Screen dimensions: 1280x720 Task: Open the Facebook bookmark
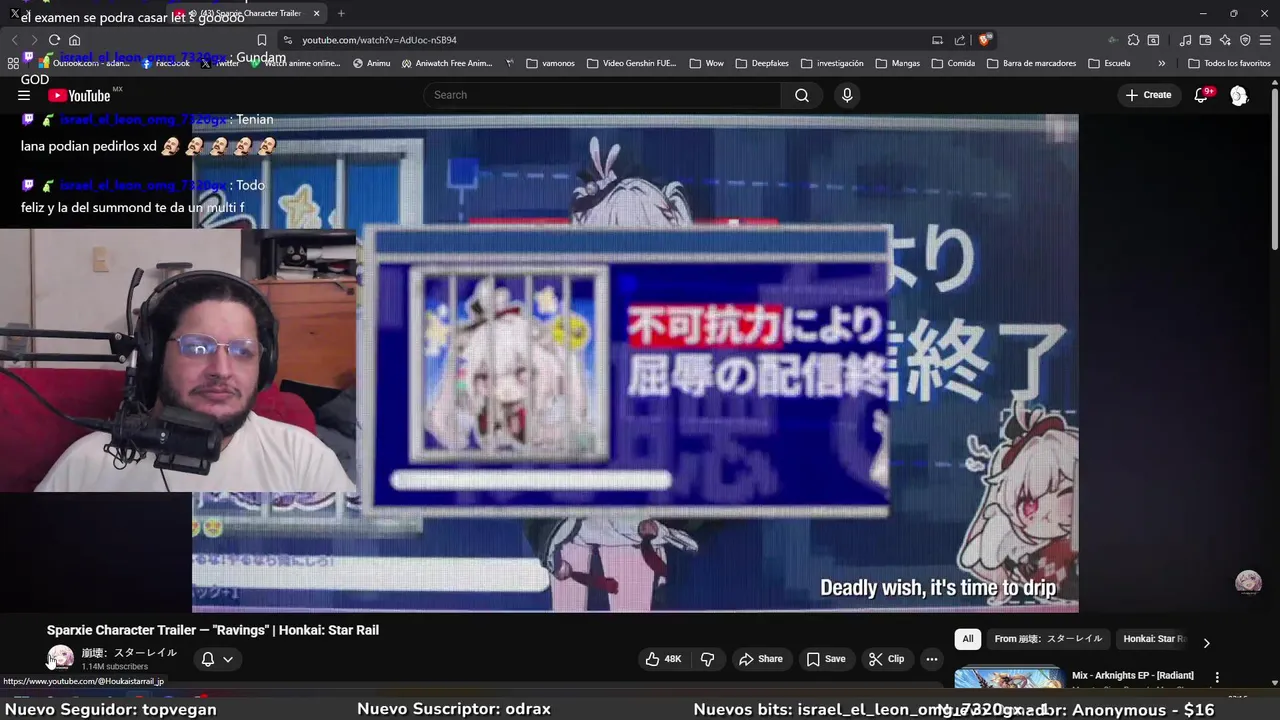click(x=166, y=63)
